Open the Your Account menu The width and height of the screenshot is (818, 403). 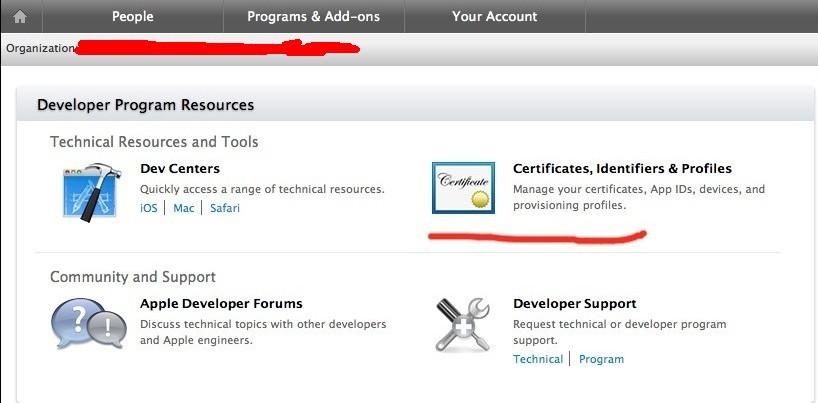coord(495,17)
